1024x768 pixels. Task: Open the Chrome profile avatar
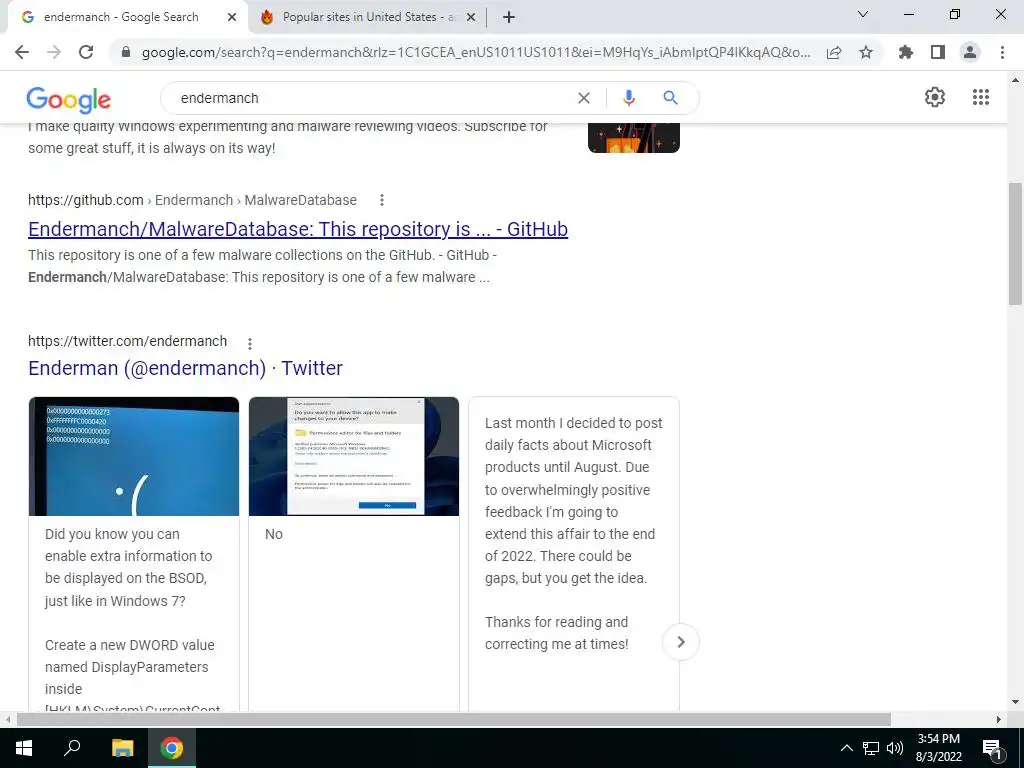click(x=970, y=52)
